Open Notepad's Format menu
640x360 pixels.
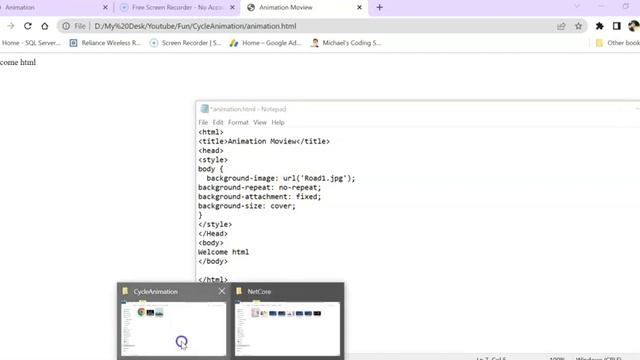pyautogui.click(x=238, y=122)
